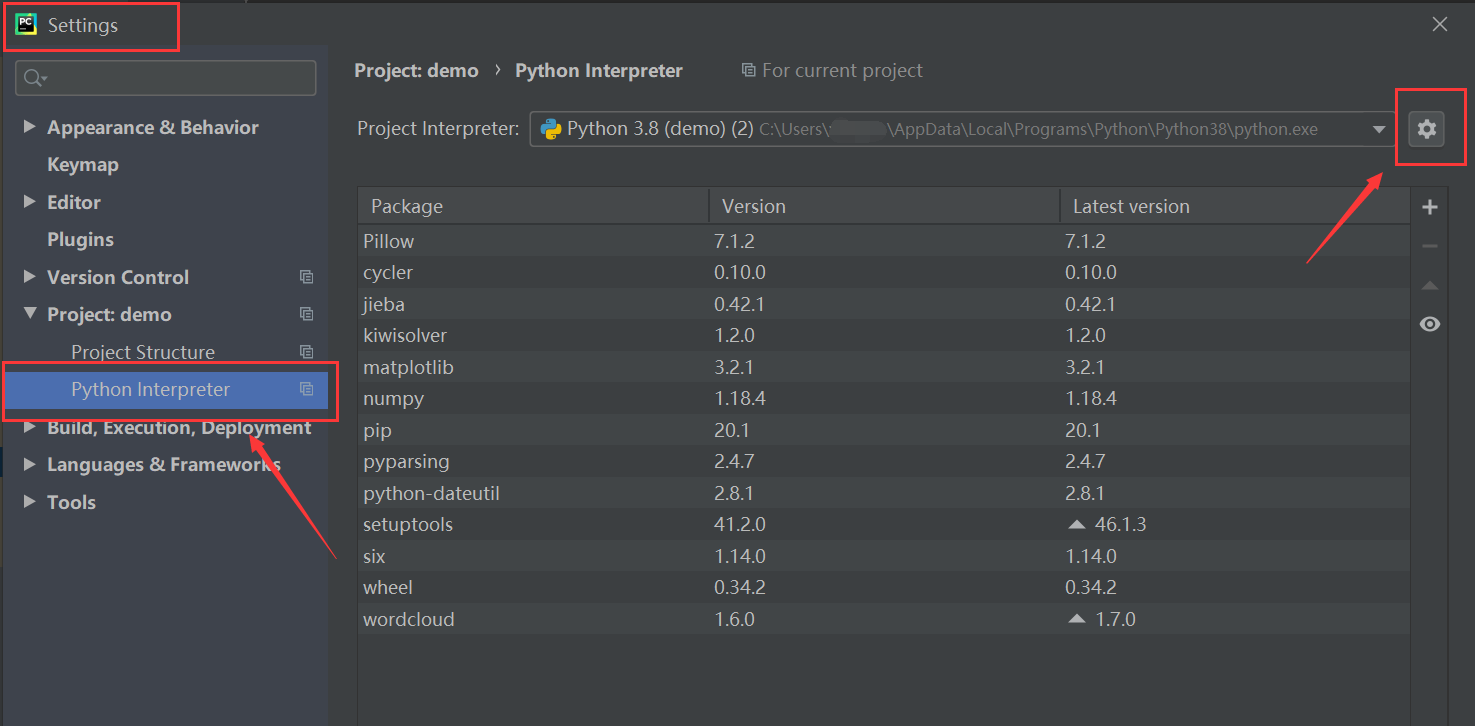Expand the Languages & Frameworks section
This screenshot has height=726, width=1475.
pos(29,464)
